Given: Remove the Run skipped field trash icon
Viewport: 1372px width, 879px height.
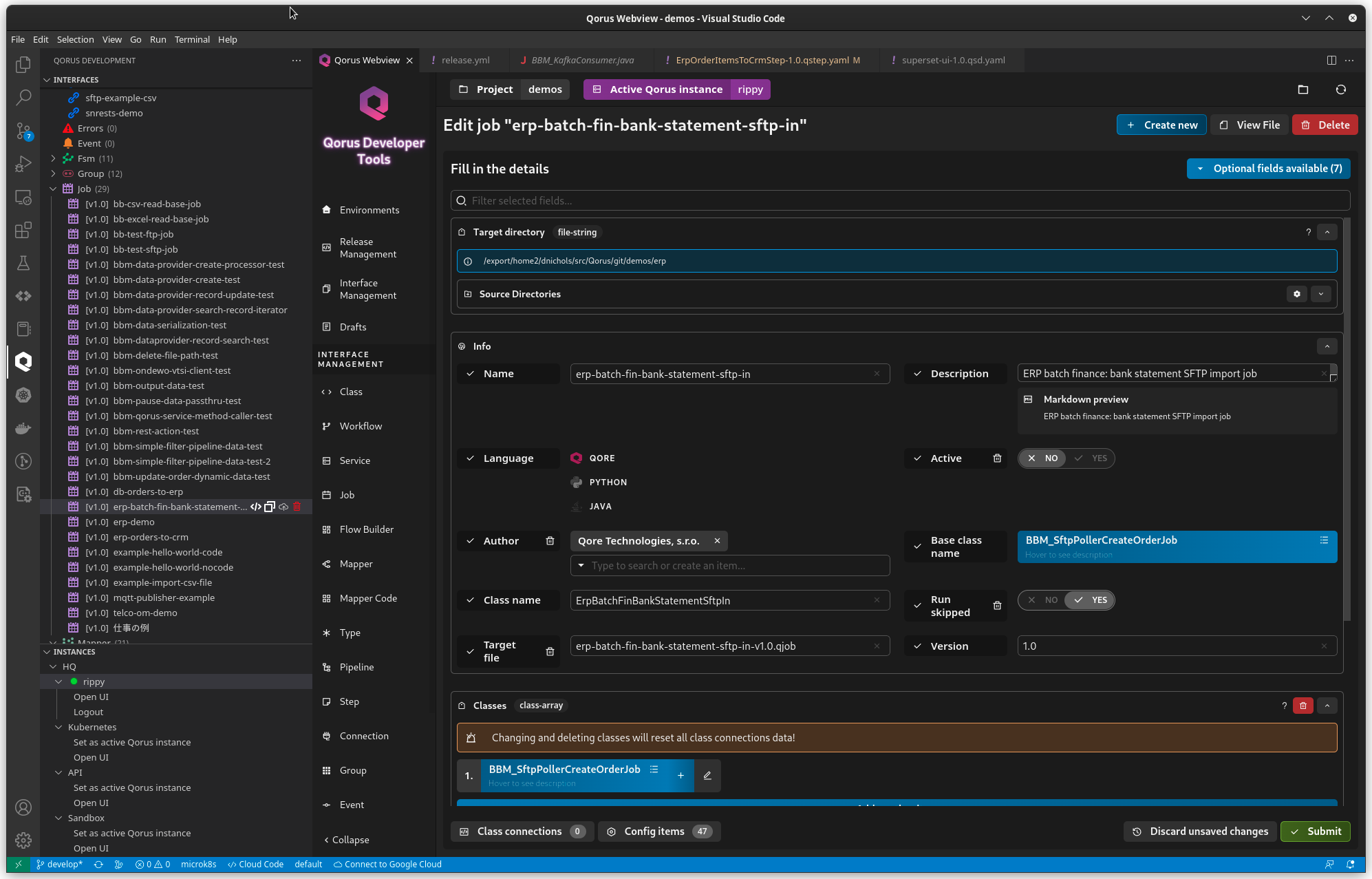Looking at the screenshot, I should [997, 606].
